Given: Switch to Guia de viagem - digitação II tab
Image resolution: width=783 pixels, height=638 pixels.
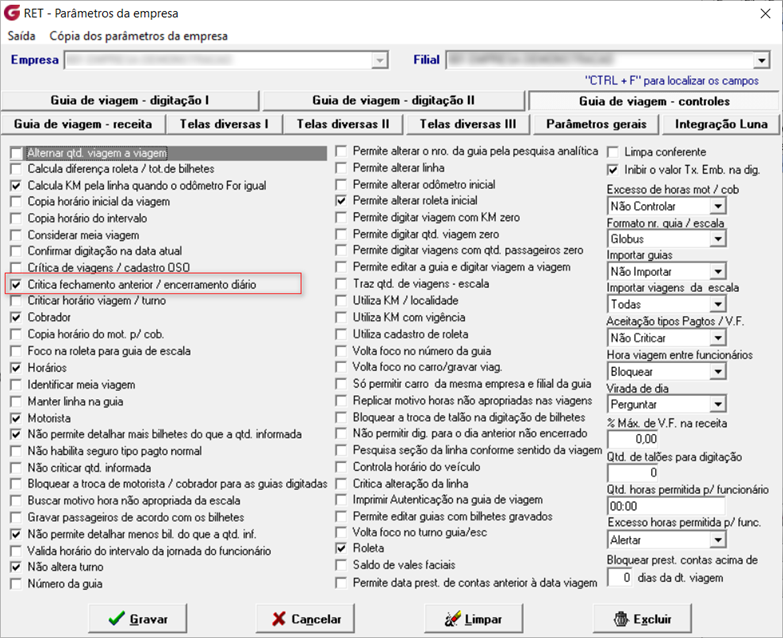Looking at the screenshot, I should pyautogui.click(x=393, y=100).
